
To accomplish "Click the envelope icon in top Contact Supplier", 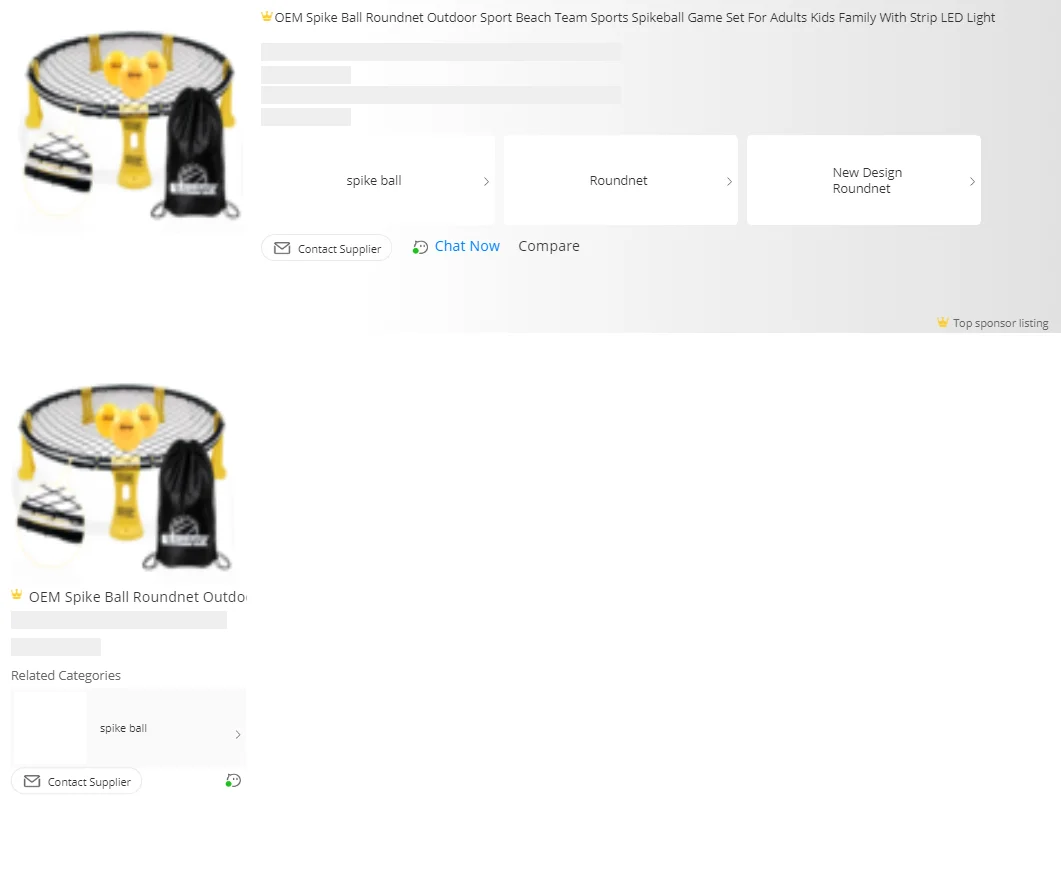I will (281, 248).
